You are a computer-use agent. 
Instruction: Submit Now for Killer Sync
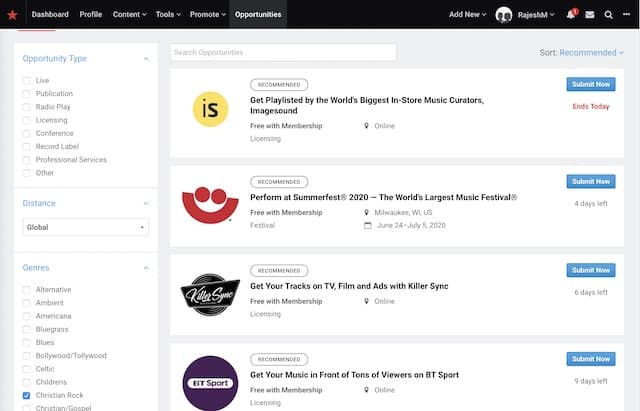(591, 270)
